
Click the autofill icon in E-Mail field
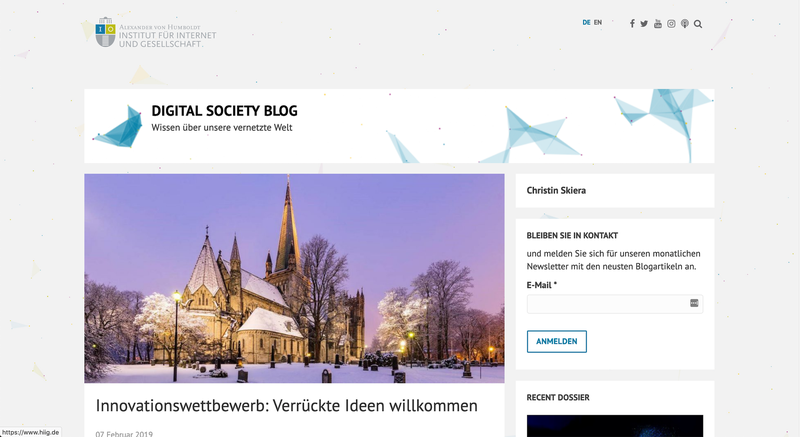(694, 303)
